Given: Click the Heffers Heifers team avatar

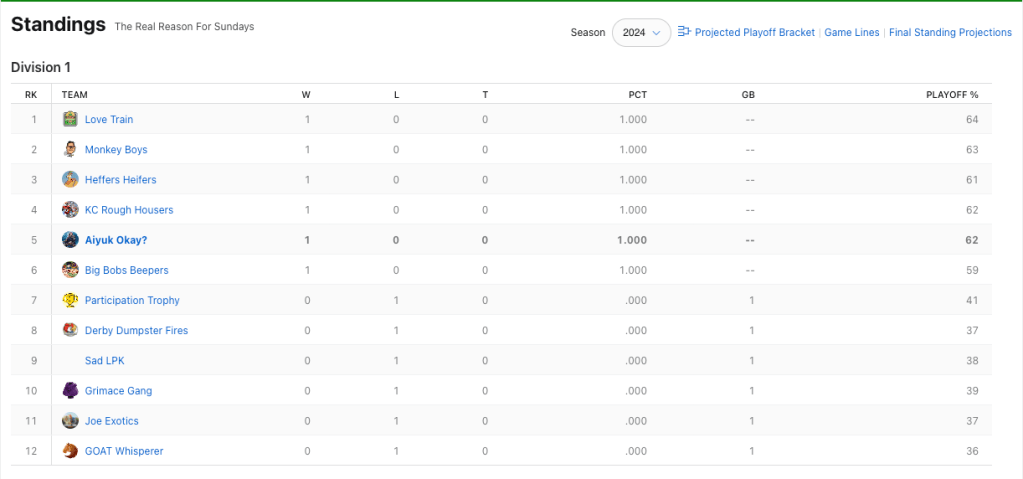Looking at the screenshot, I should pos(70,180).
